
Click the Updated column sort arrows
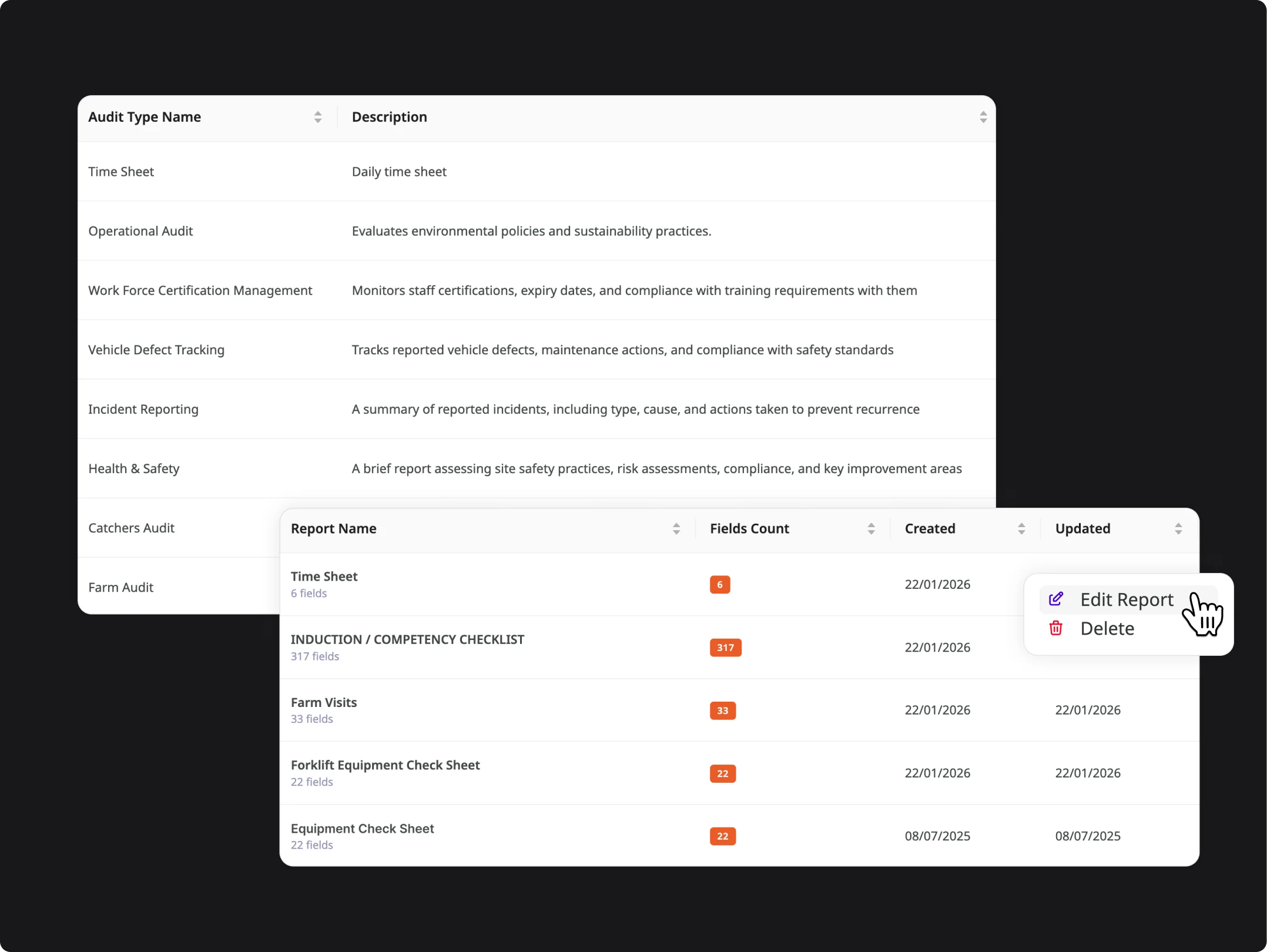[1178, 528]
